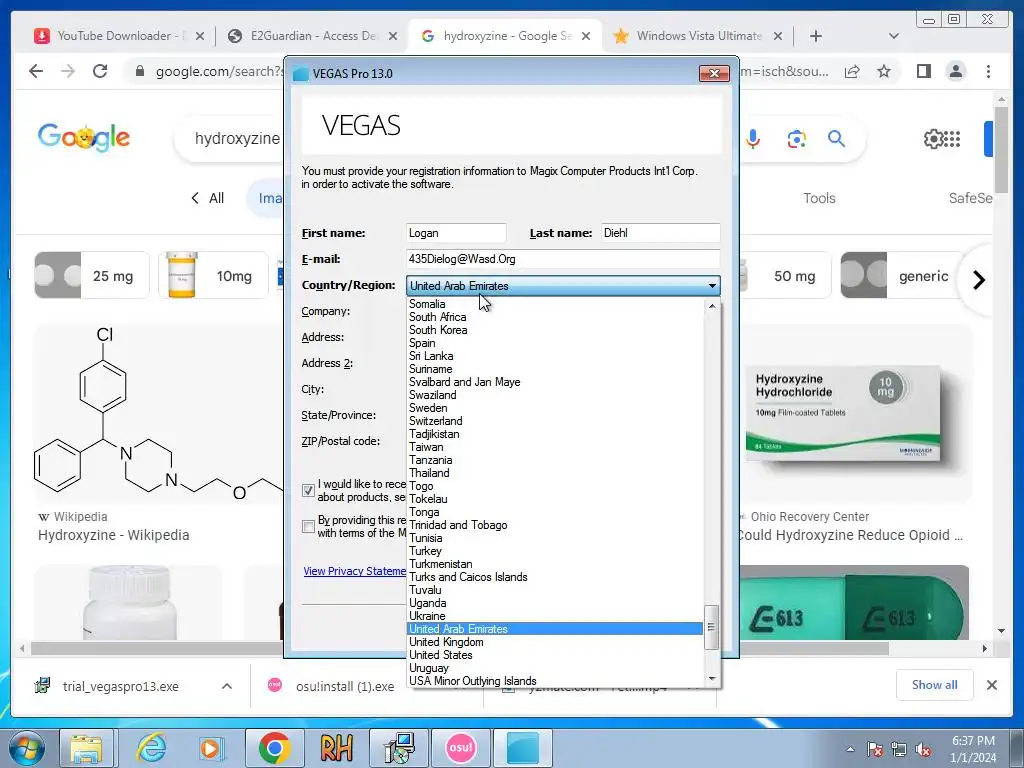The image size is (1024, 768).
Task: Click into the Last name field
Action: 660,233
